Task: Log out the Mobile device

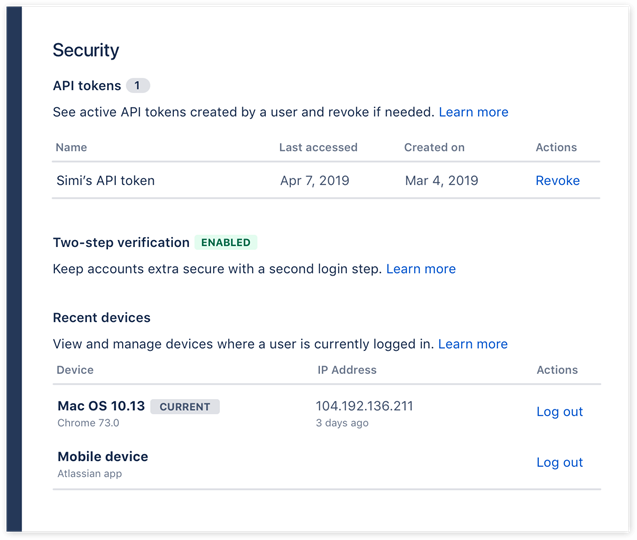Action: coord(559,462)
